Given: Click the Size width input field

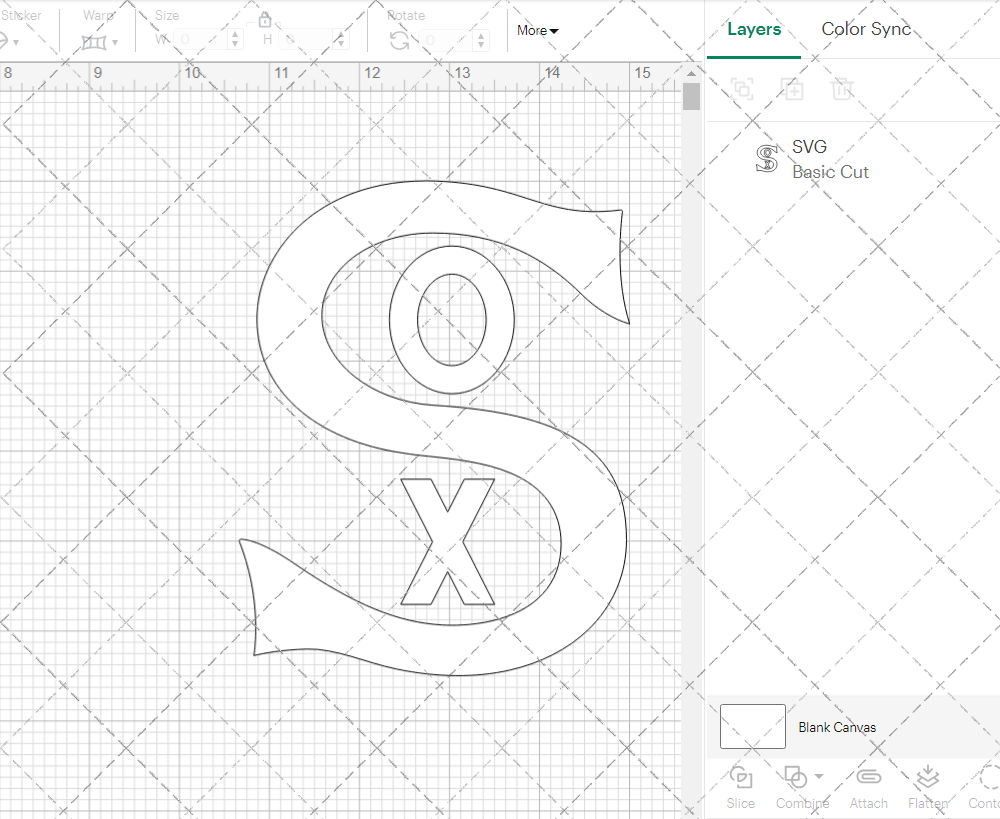Looking at the screenshot, I should click(201, 40).
